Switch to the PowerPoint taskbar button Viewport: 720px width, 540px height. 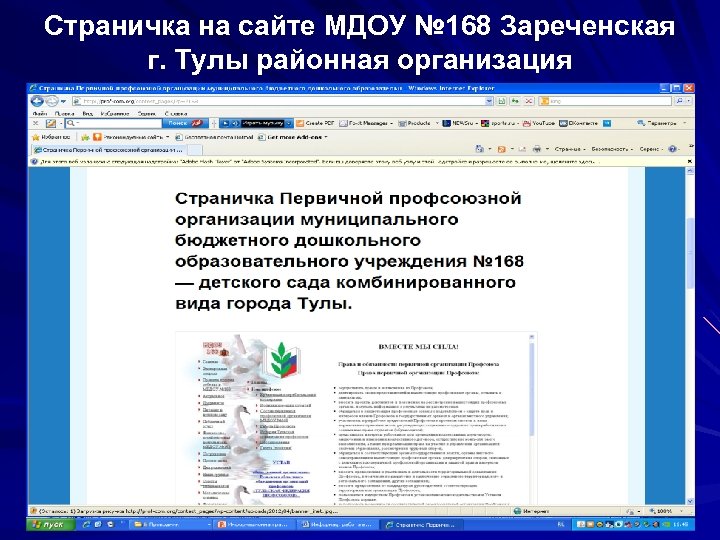(254, 524)
